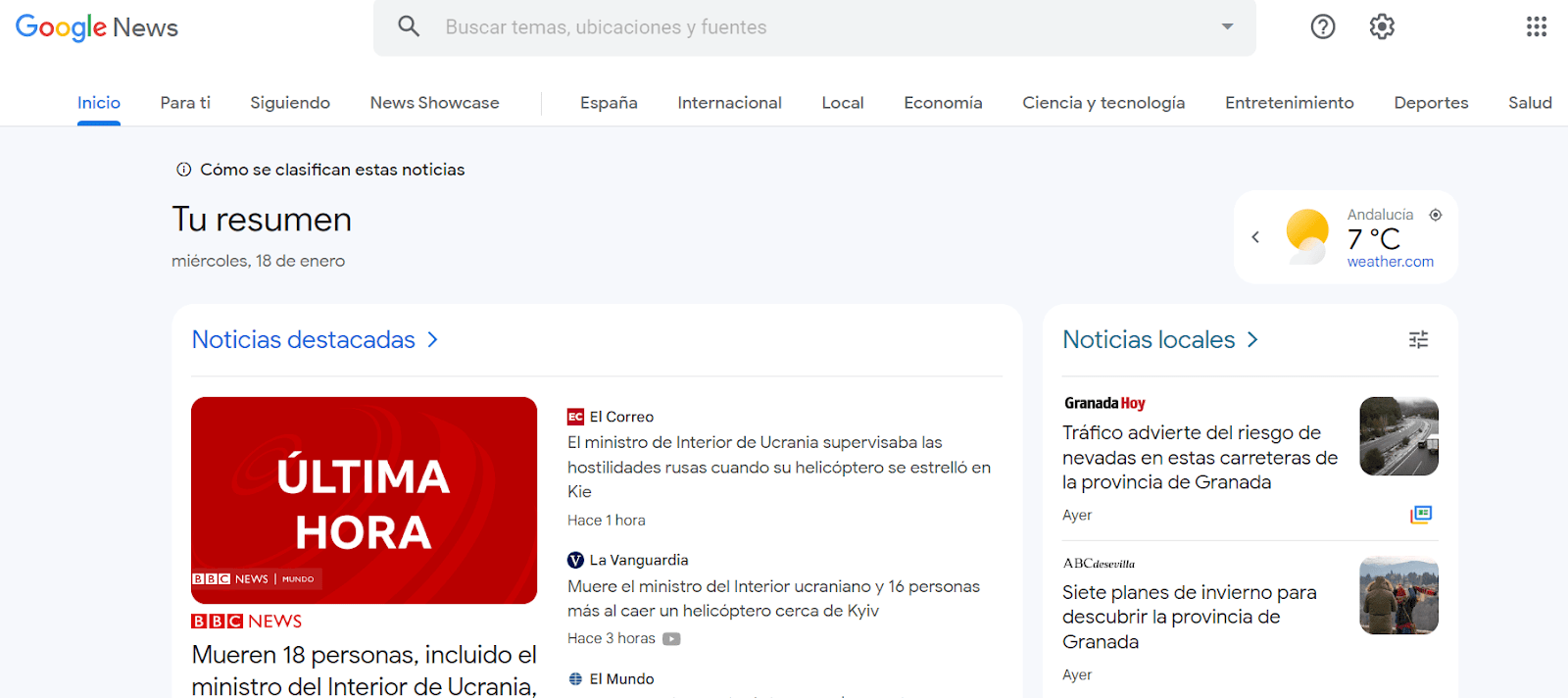
Task: Click the El Mundo globe icon
Action: coord(575,678)
